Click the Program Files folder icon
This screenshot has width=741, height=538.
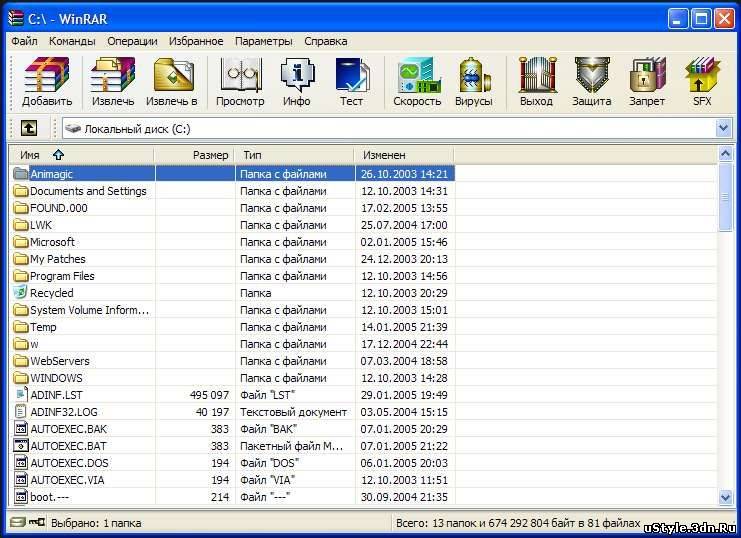[x=21, y=276]
